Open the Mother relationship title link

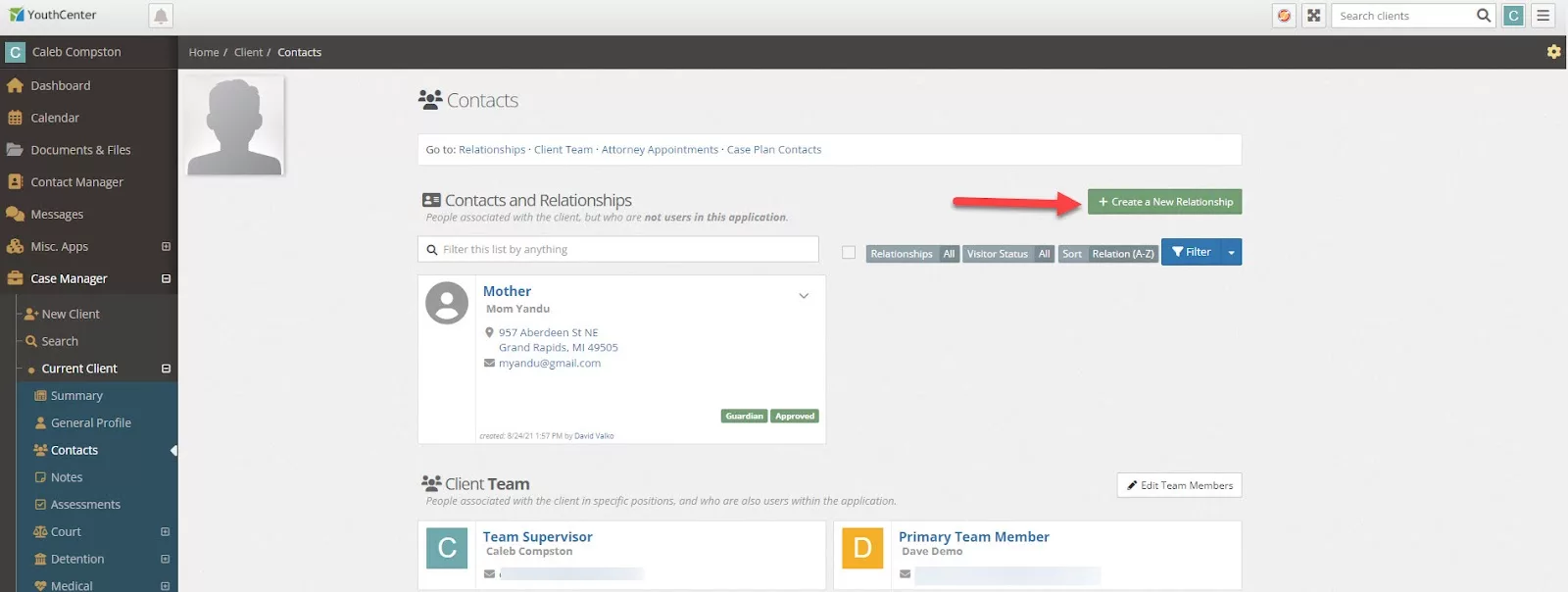click(507, 292)
